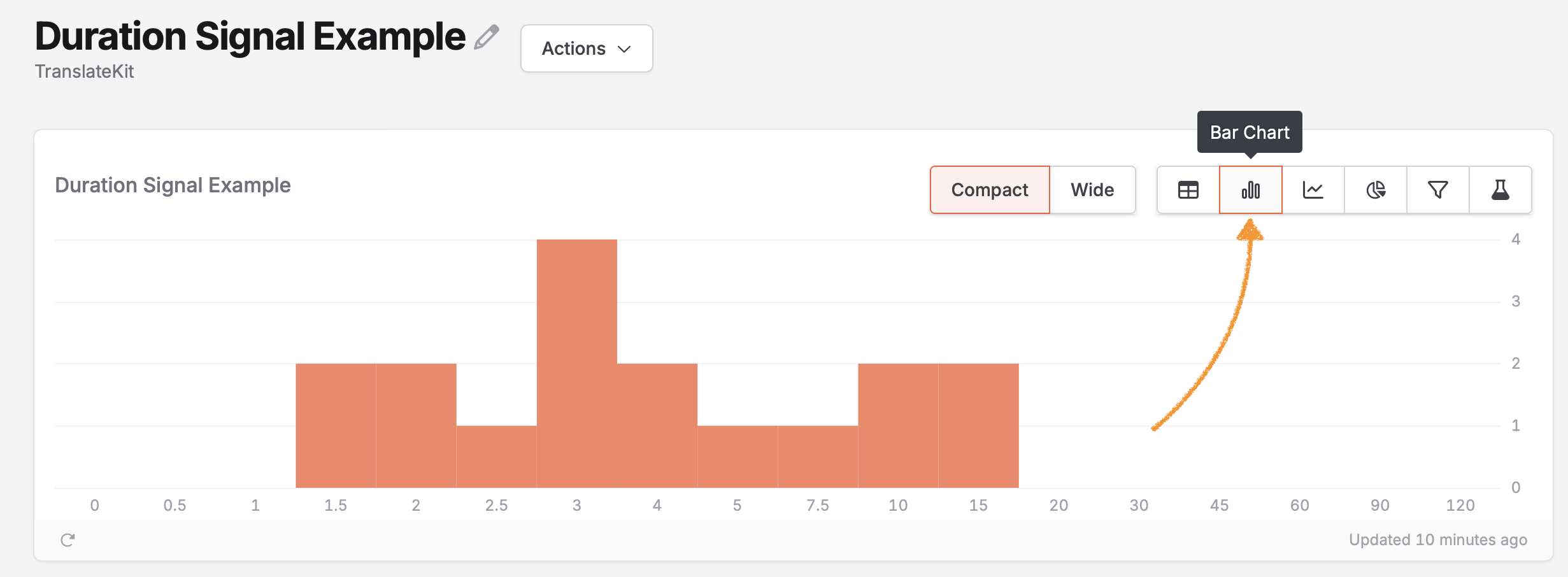Expand the Actions menu chevron
This screenshot has height=577, width=1568.
coord(624,48)
